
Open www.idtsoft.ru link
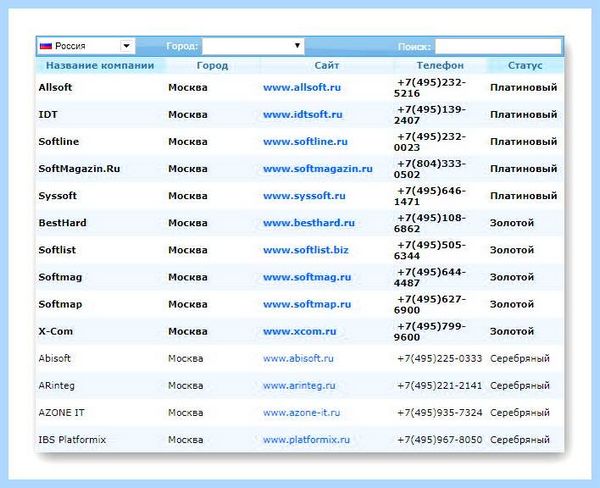click(303, 114)
